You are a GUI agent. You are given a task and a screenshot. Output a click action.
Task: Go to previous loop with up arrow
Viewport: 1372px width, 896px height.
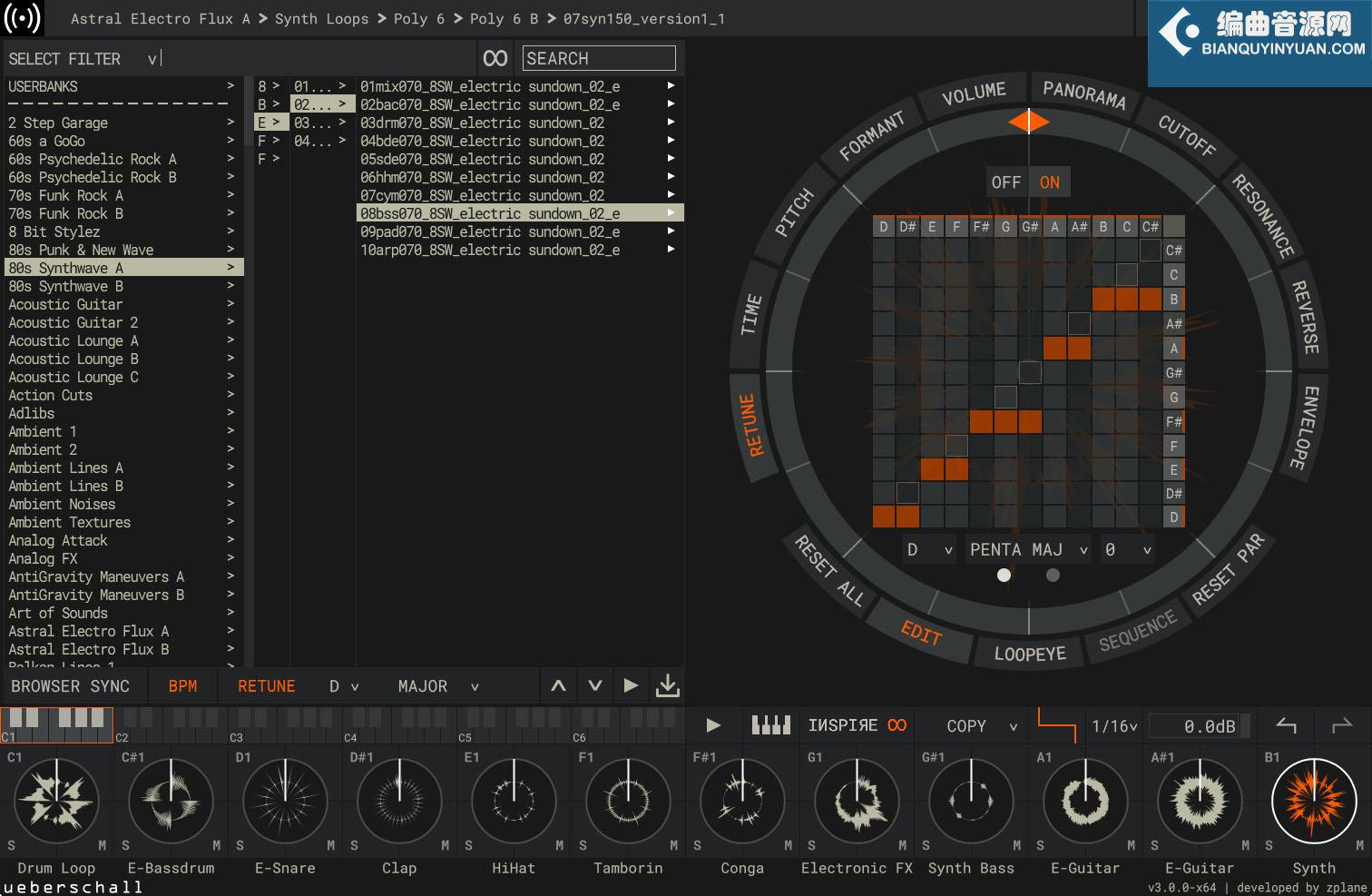tap(558, 686)
